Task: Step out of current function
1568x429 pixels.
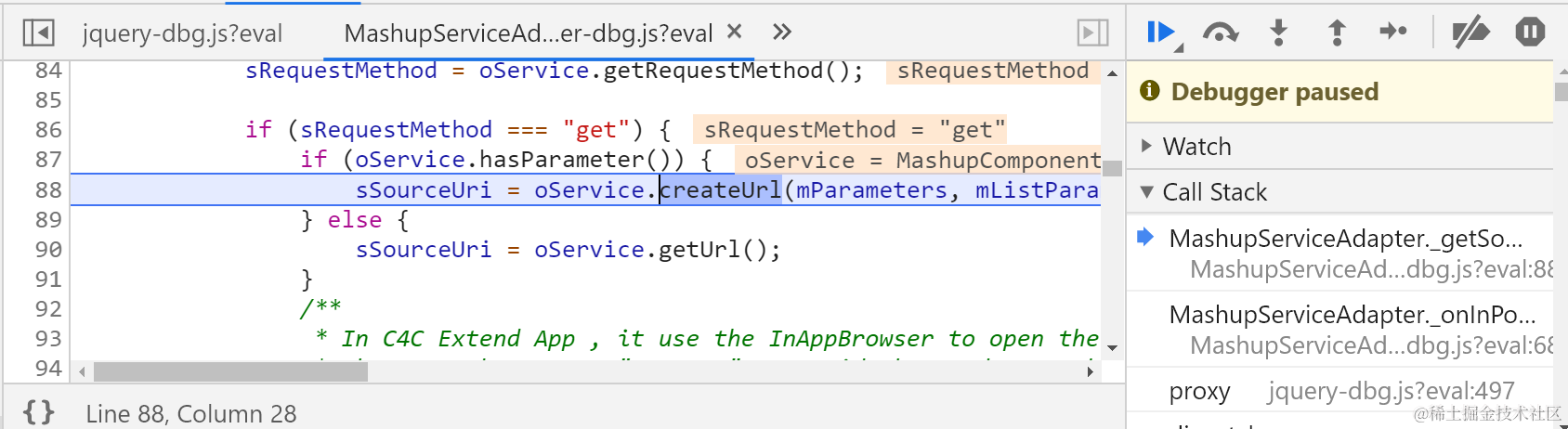Action: (x=1337, y=32)
